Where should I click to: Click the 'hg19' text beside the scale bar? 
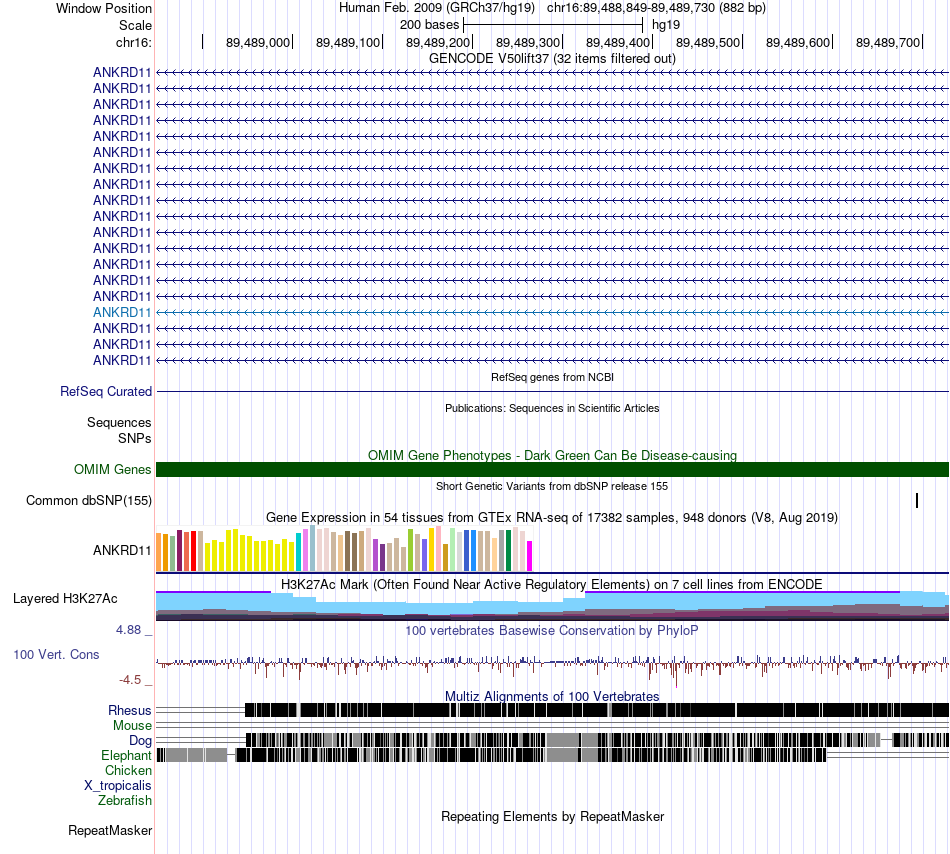[x=666, y=25]
